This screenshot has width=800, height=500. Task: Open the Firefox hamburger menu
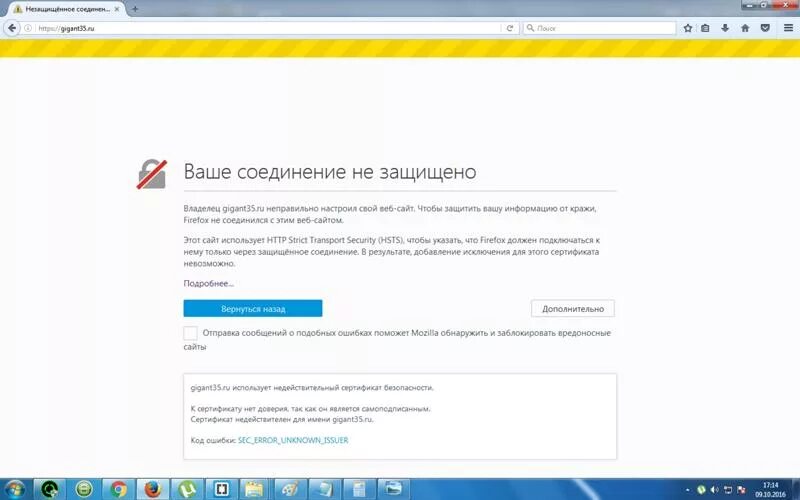(788, 28)
